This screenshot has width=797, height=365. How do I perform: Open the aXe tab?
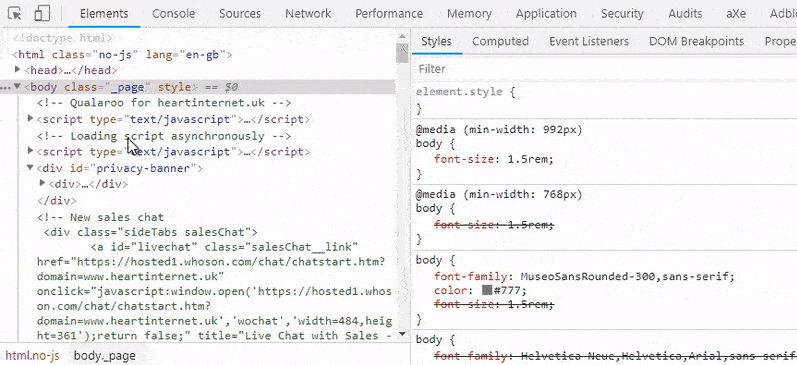coord(736,14)
